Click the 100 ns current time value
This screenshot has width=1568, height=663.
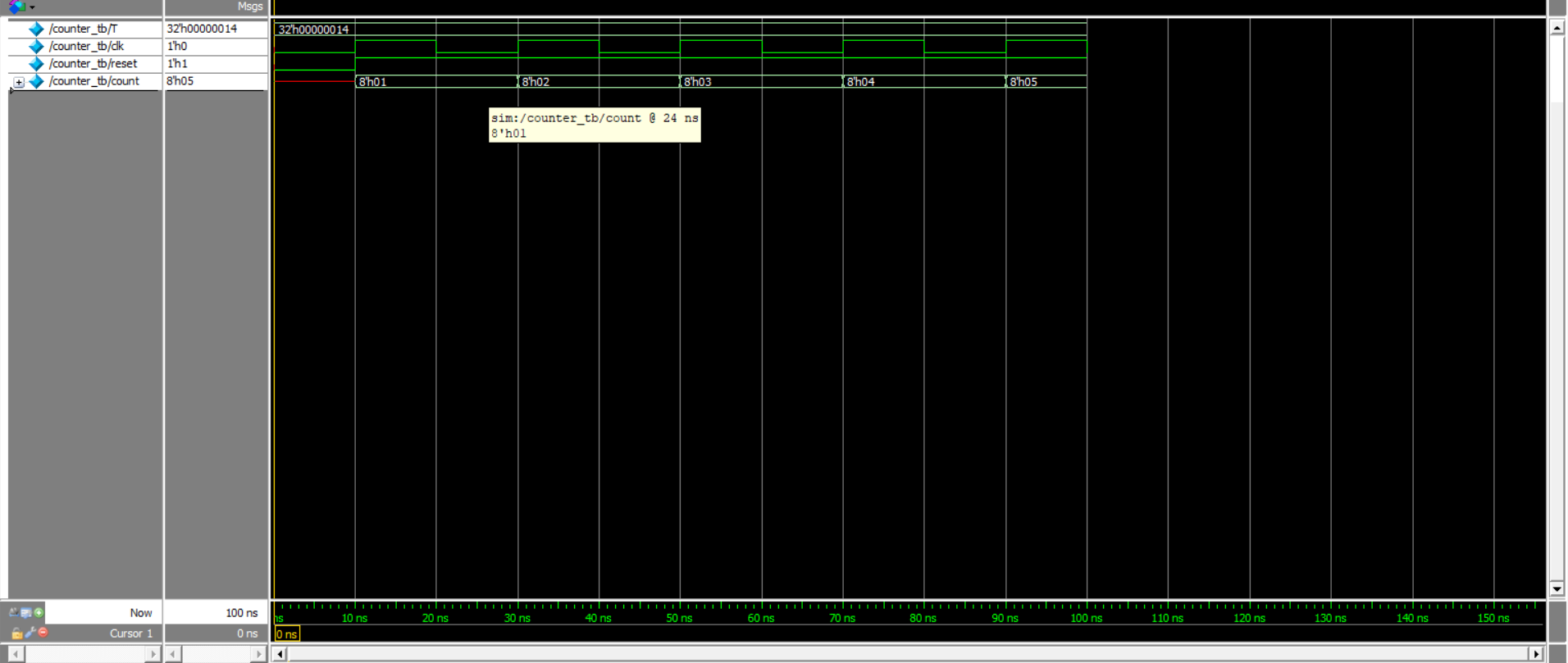241,613
